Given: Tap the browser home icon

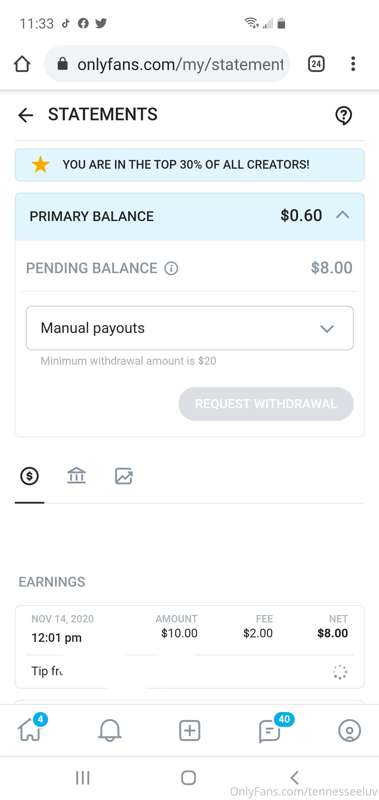Looking at the screenshot, I should (x=22, y=64).
